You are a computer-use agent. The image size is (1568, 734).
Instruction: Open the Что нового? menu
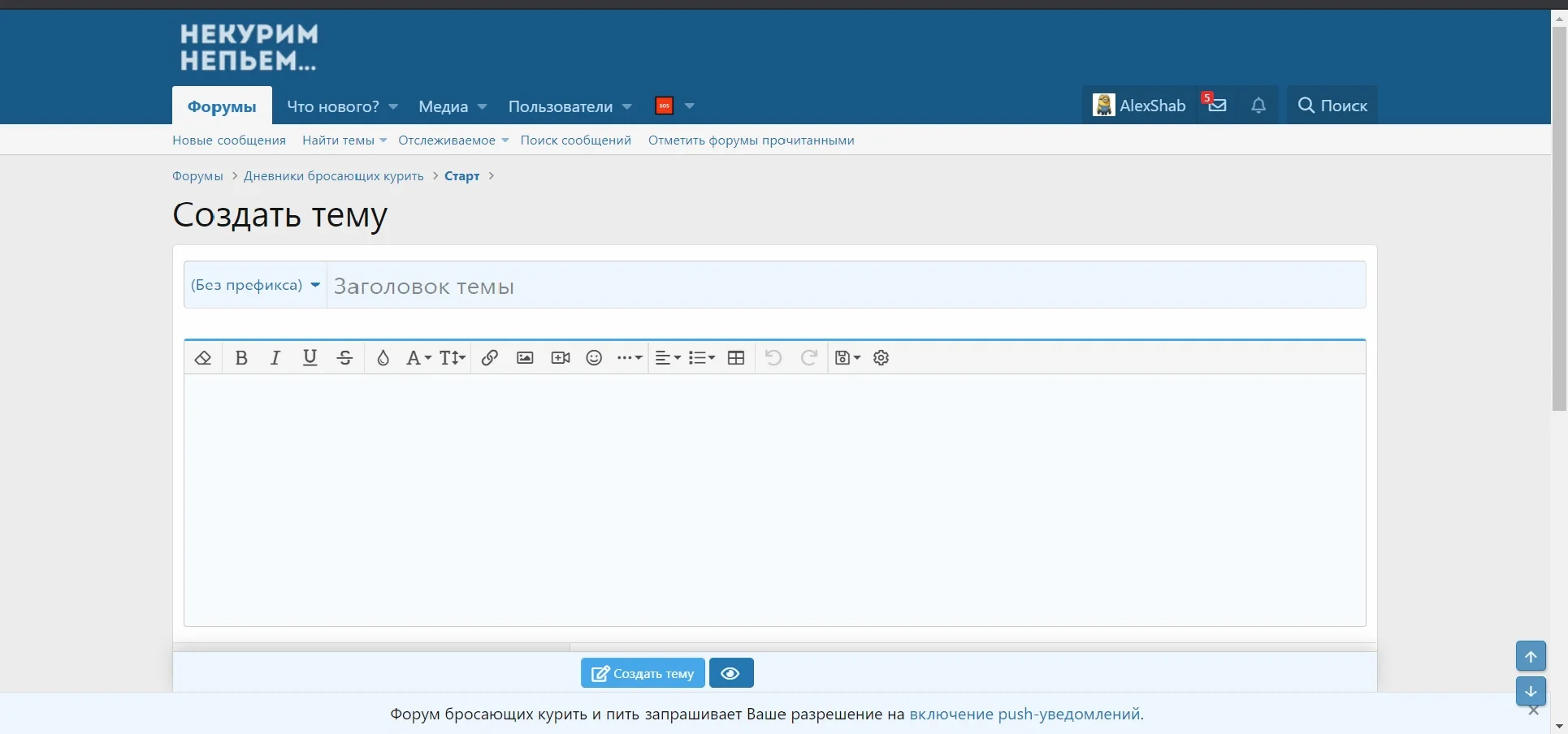click(333, 106)
